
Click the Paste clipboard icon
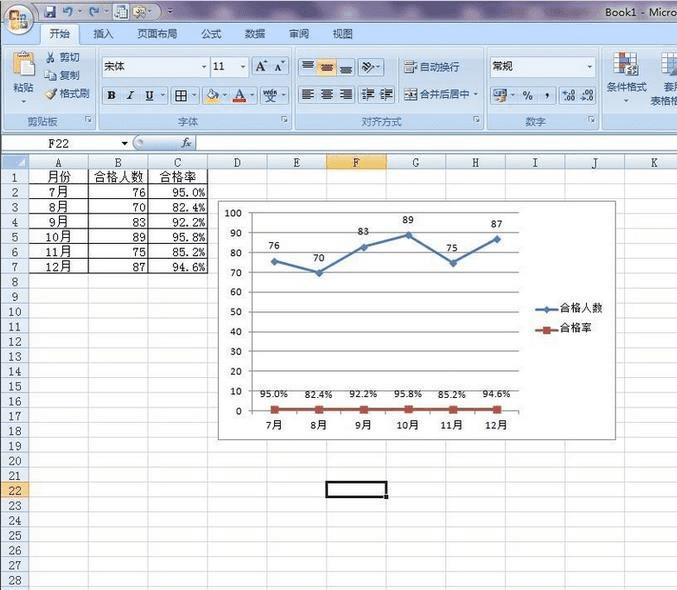[23, 65]
